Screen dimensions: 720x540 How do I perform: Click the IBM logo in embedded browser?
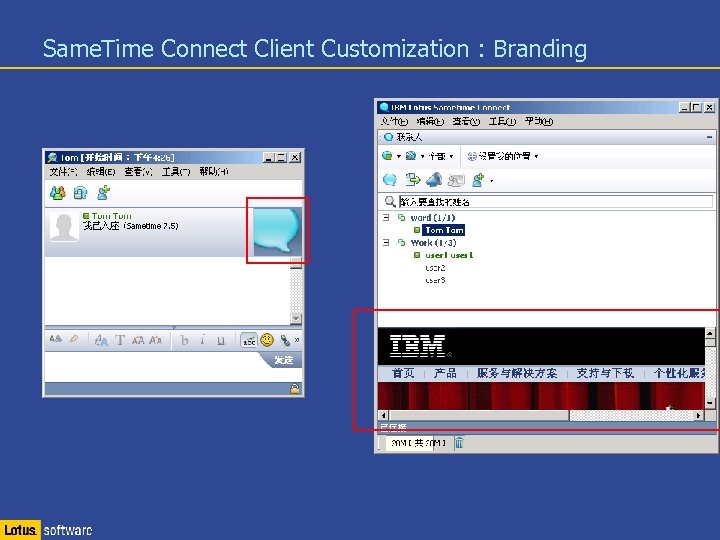[418, 346]
